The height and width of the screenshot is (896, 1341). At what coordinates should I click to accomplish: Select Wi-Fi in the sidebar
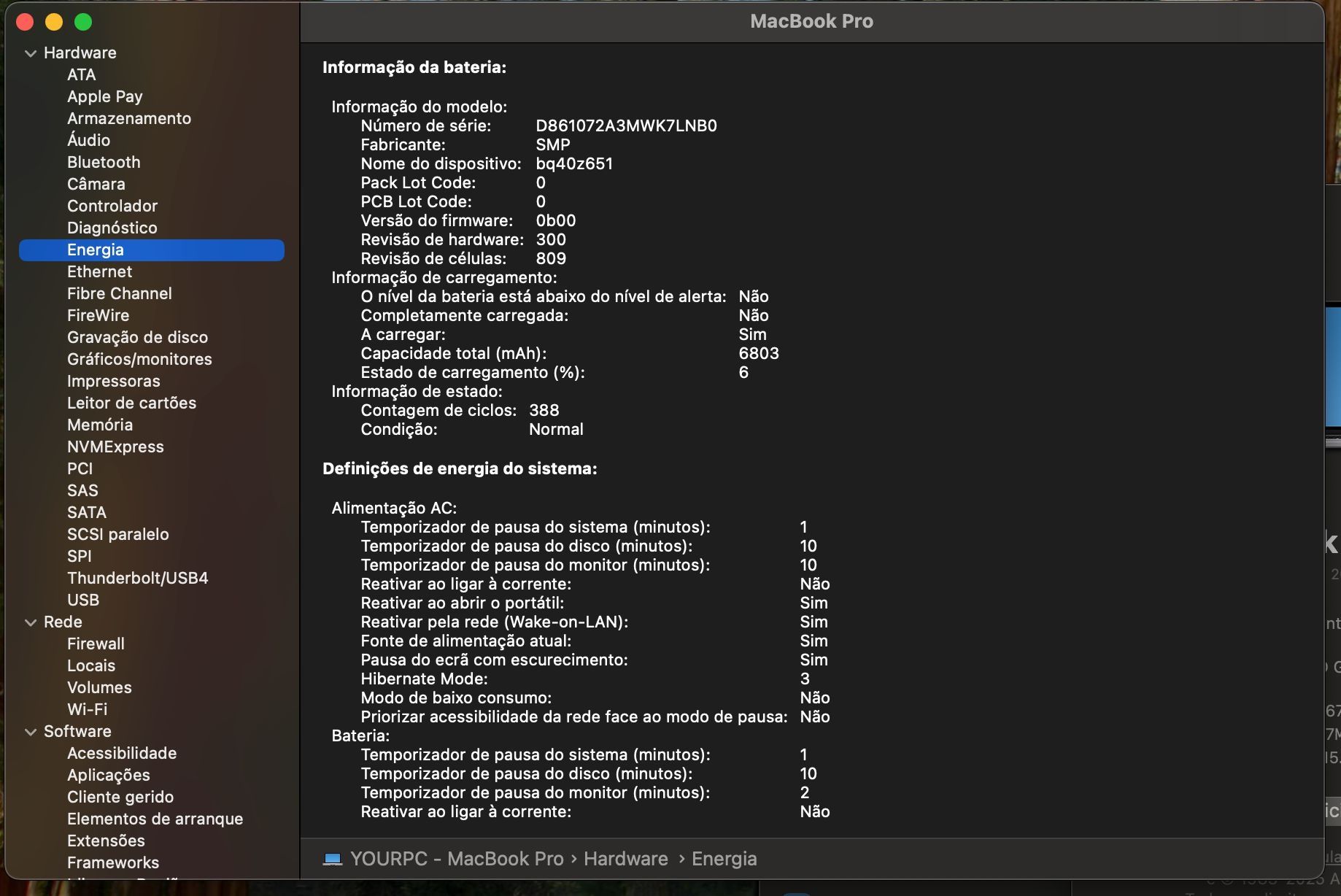[x=88, y=709]
